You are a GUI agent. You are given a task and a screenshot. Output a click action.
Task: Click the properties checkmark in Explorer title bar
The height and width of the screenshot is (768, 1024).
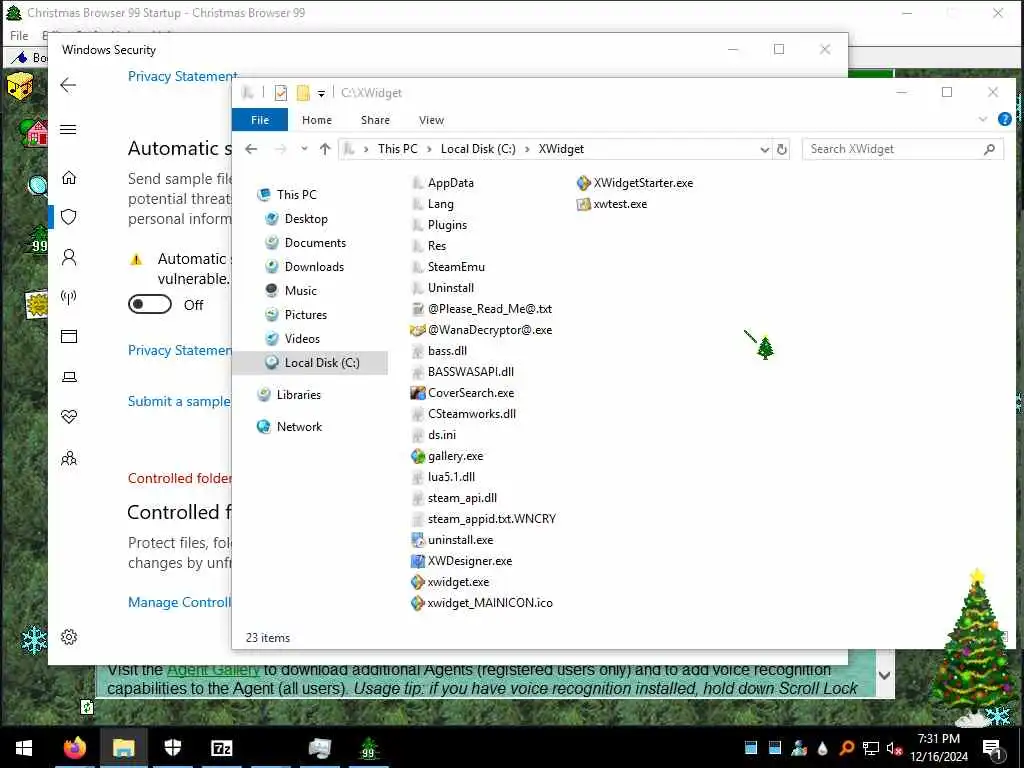click(281, 93)
